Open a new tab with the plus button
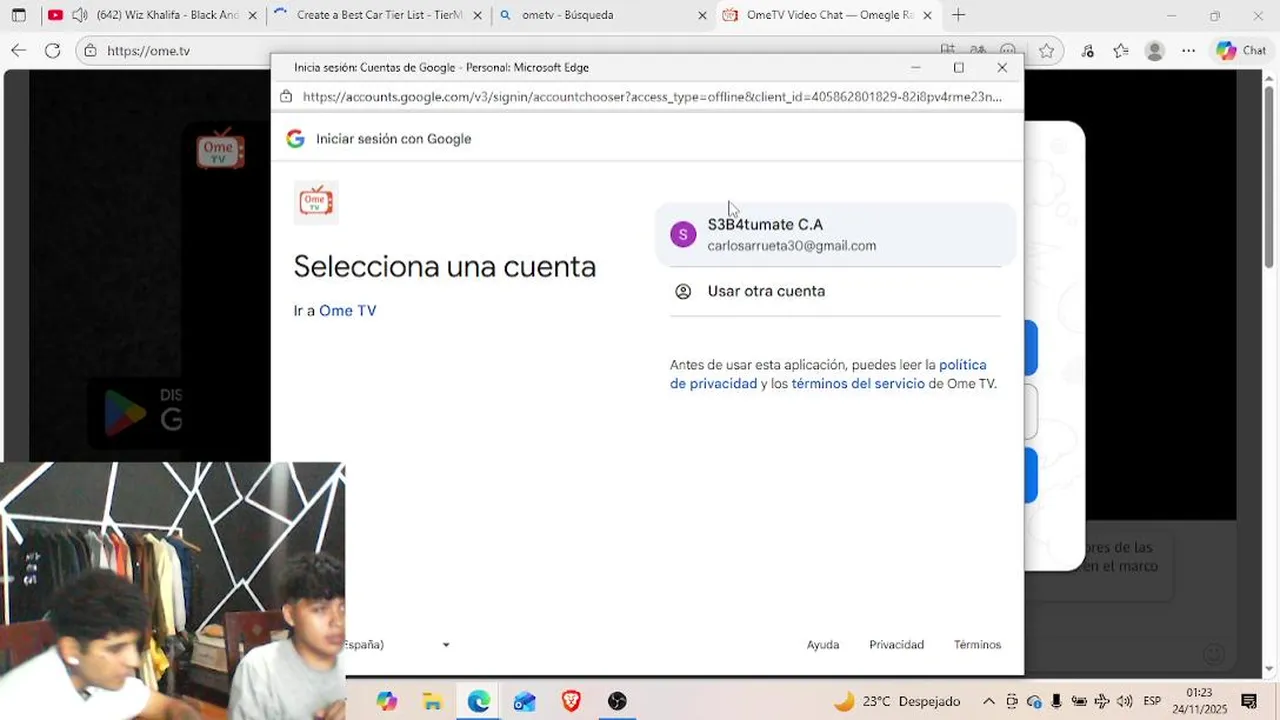 pos(958,15)
